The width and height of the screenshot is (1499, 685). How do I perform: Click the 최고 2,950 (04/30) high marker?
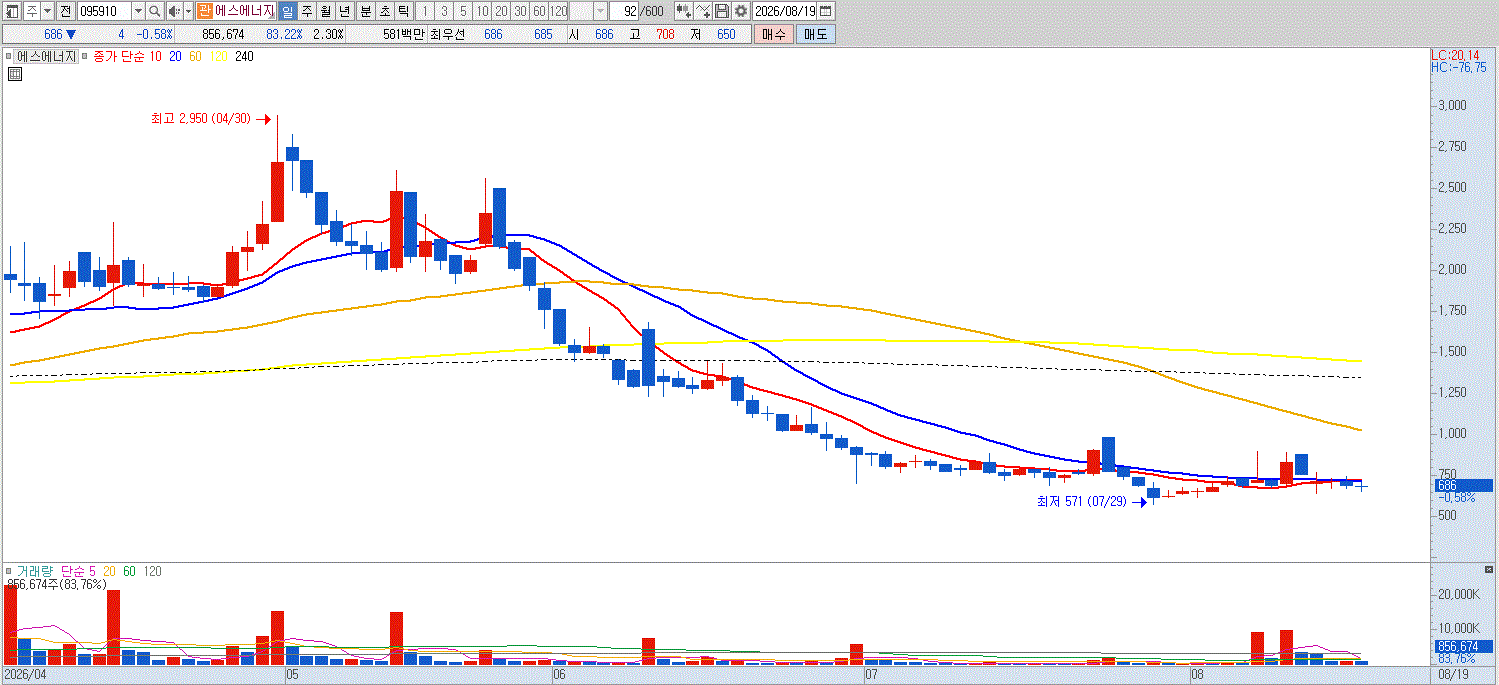click(x=211, y=119)
